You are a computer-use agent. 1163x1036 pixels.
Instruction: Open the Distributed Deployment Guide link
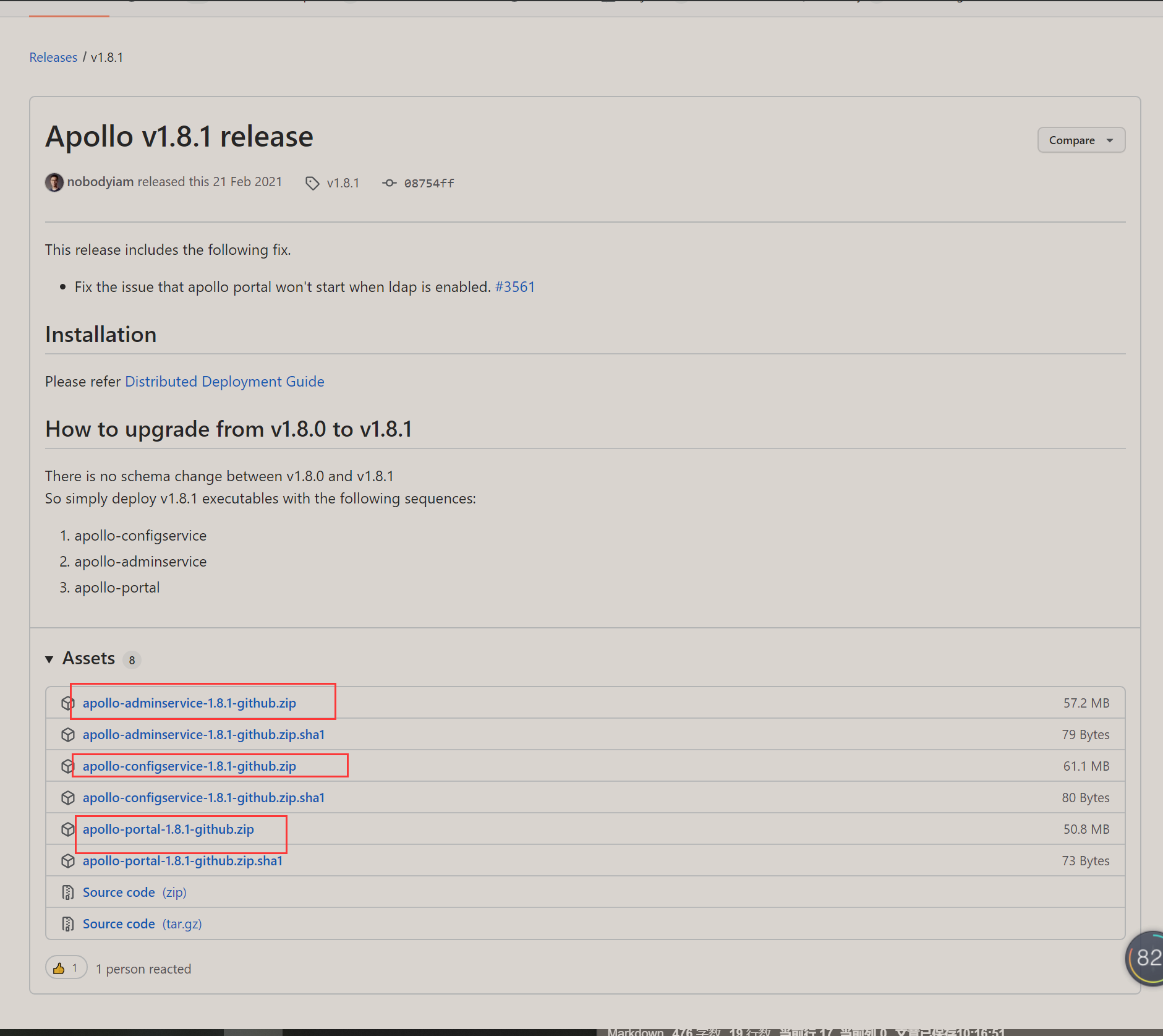click(x=224, y=382)
